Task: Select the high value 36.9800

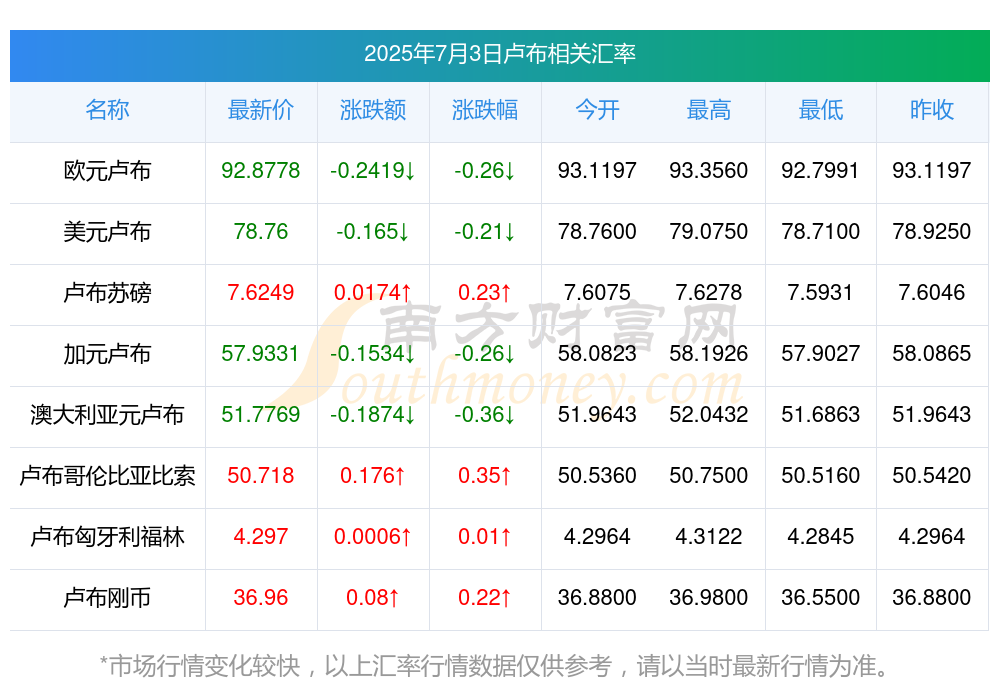Action: coord(709,598)
